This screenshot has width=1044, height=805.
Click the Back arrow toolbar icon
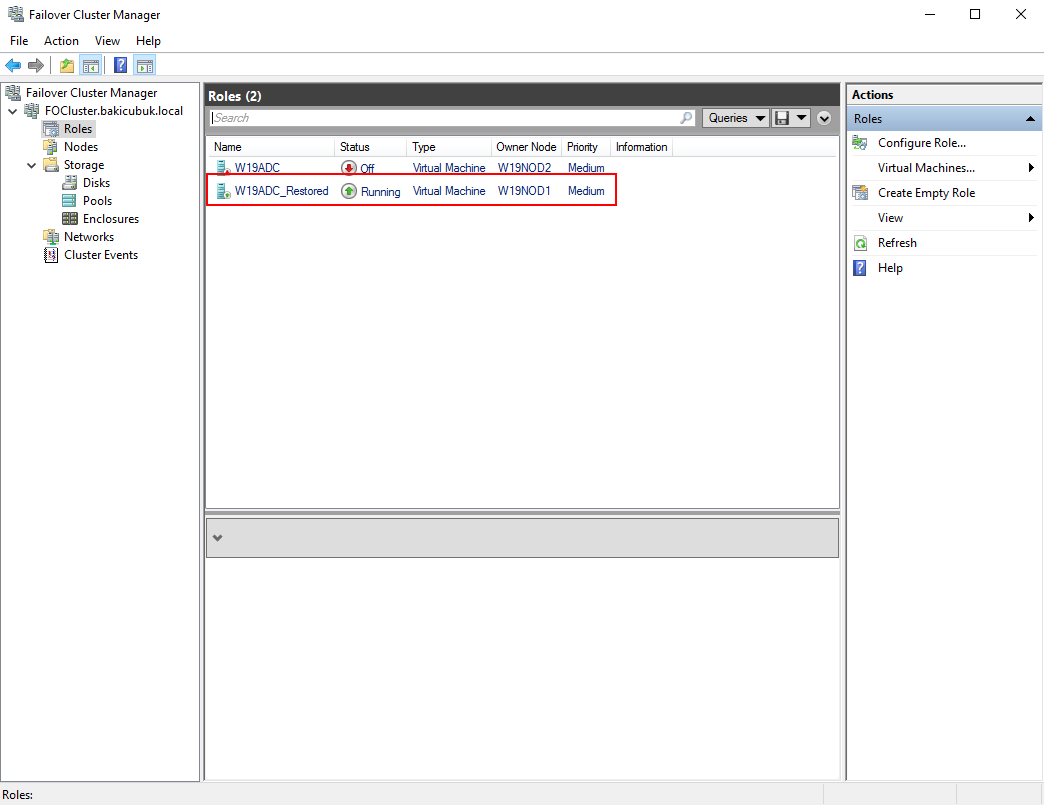coord(13,65)
